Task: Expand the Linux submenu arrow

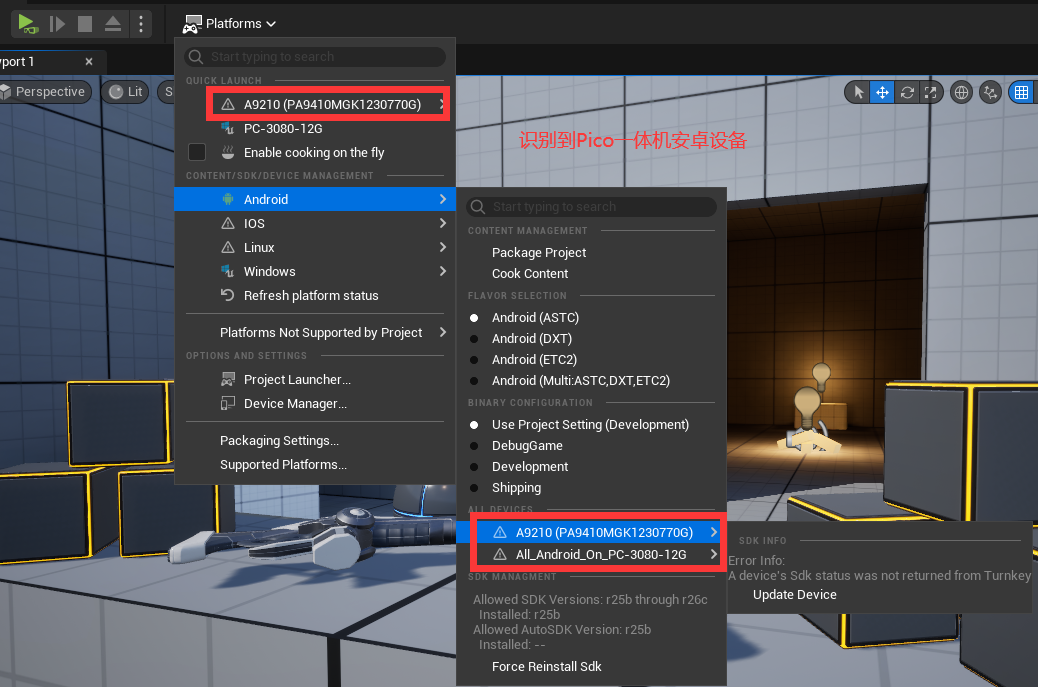Action: (443, 247)
